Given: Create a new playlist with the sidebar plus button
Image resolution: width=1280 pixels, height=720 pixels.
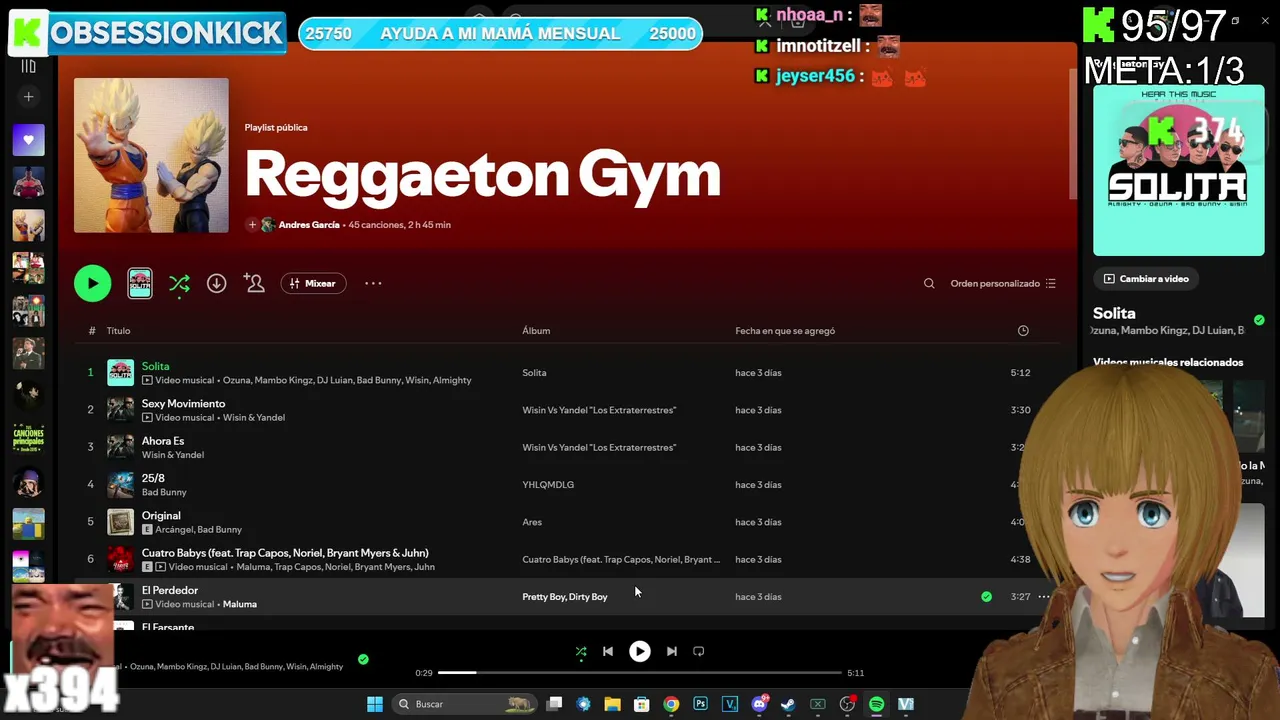Looking at the screenshot, I should (28, 97).
